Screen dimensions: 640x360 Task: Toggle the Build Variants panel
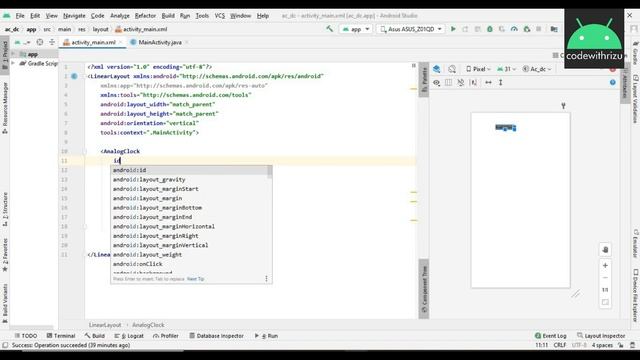tap(5, 303)
